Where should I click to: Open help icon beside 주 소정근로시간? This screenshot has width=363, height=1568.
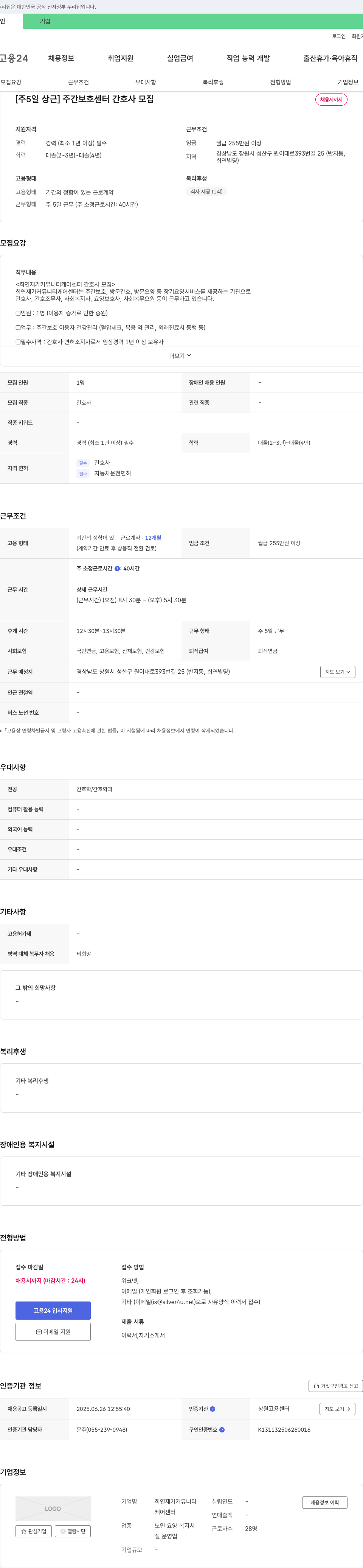point(117,569)
